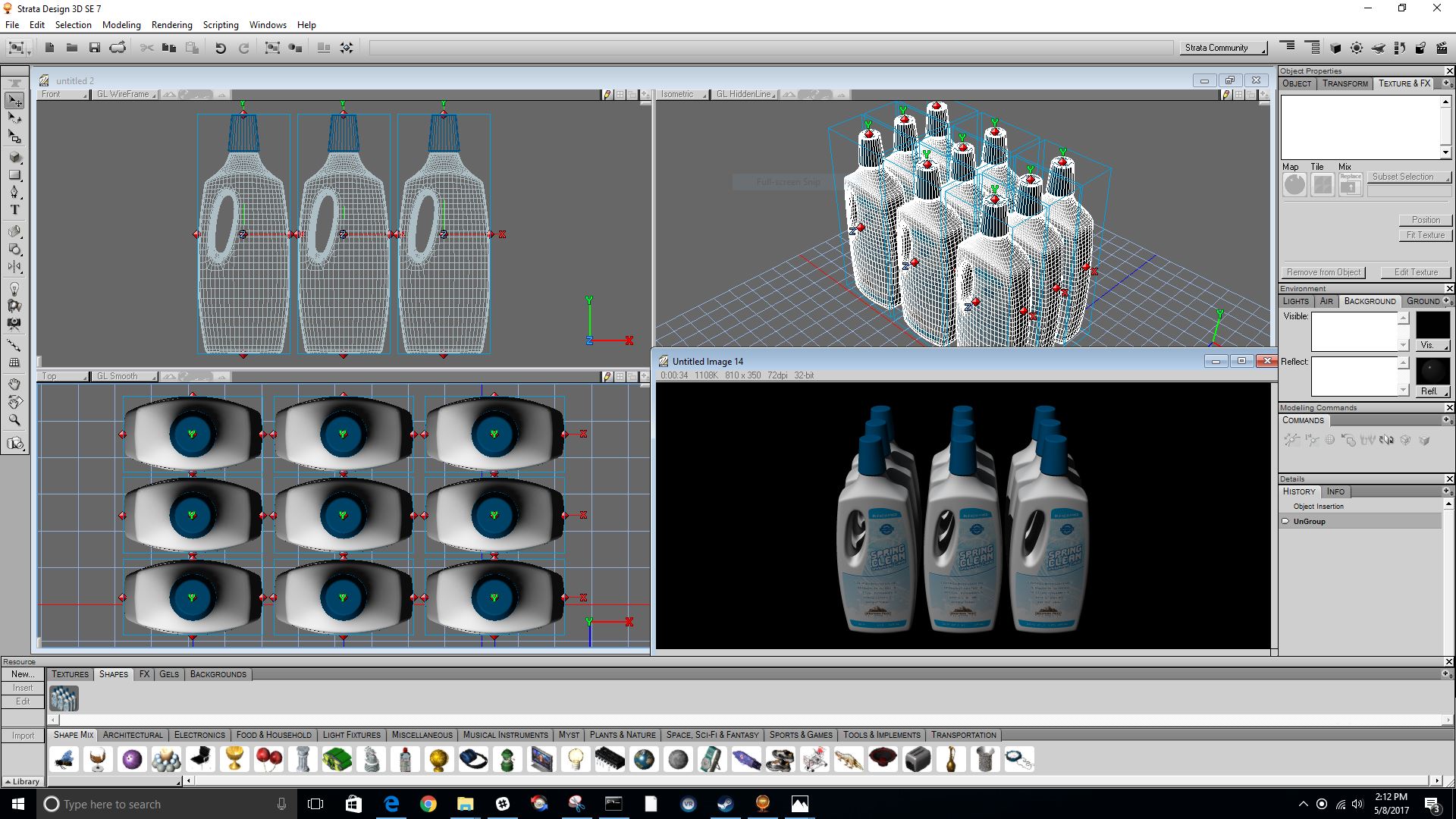Open the Modeling menu
Viewport: 1456px width, 819px height.
(121, 24)
